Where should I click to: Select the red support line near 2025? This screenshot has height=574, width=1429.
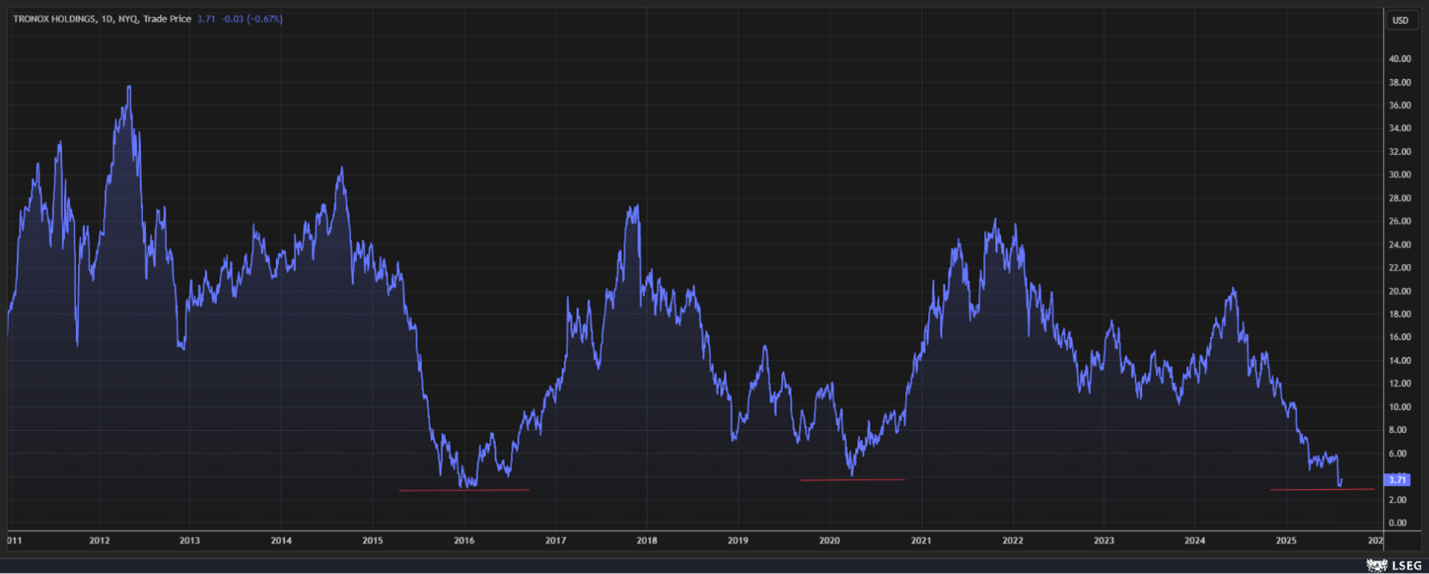pos(1321,490)
